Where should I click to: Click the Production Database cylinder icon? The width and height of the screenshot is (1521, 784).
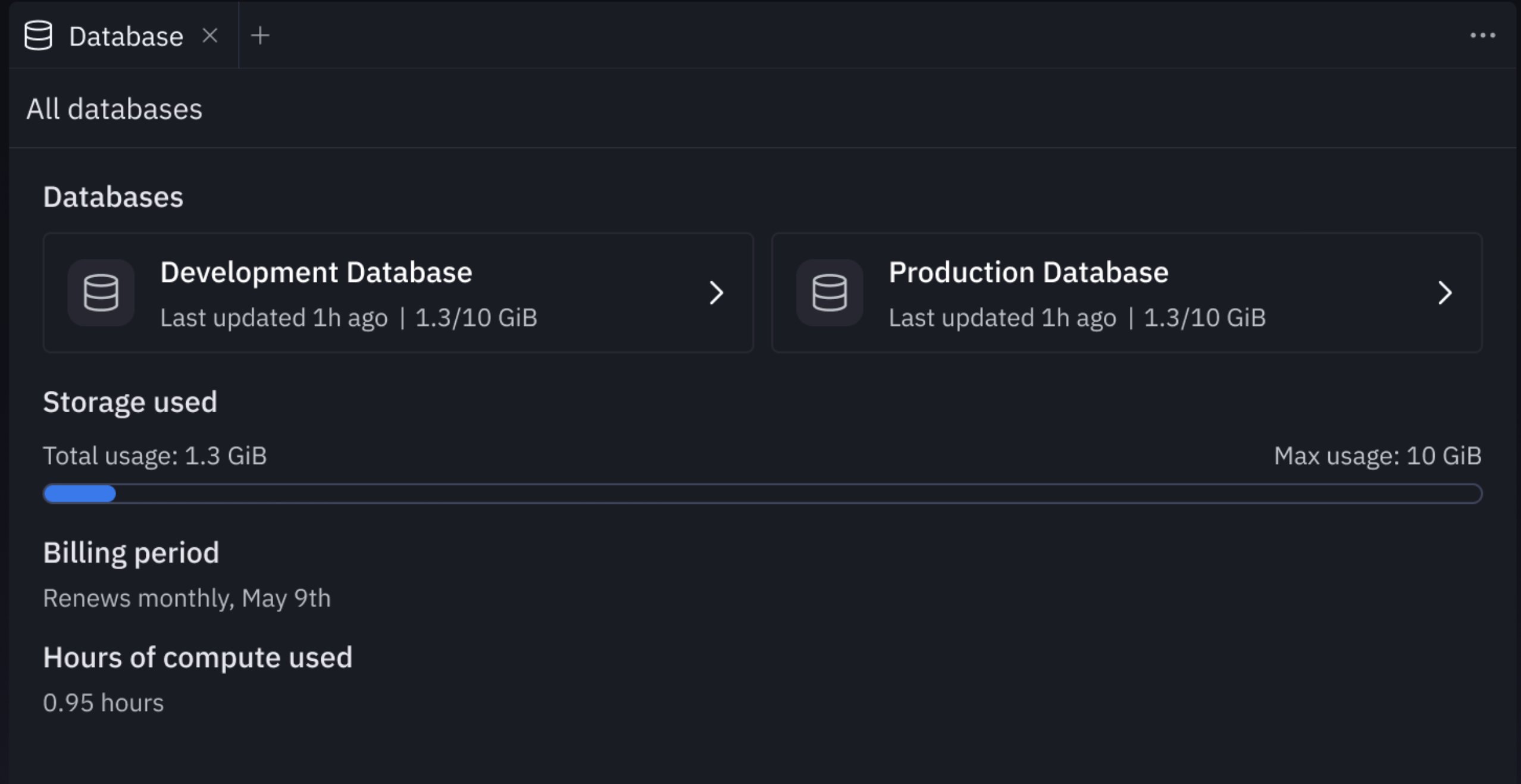coord(830,293)
